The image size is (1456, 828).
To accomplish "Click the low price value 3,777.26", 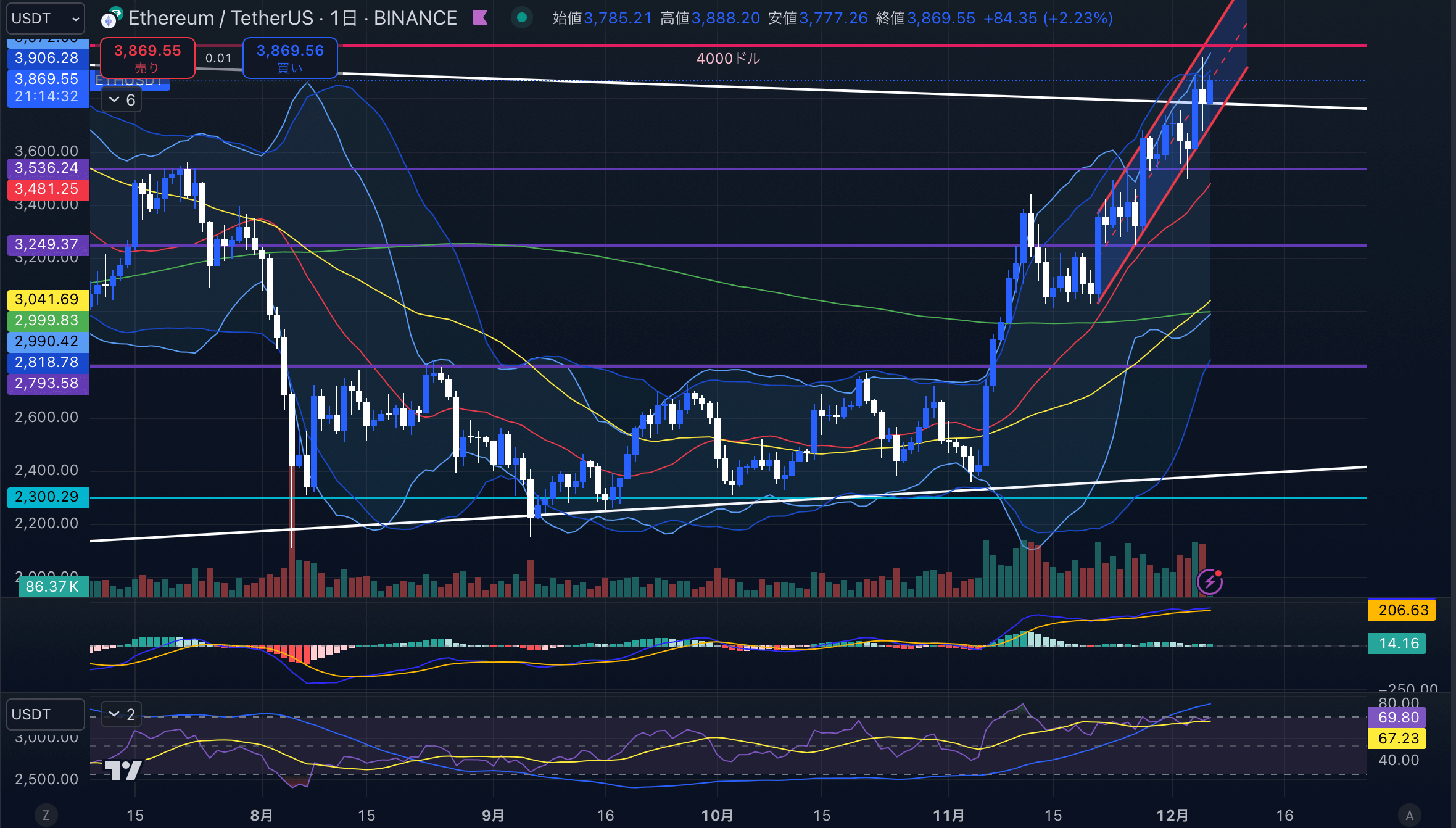I will 833,19.
